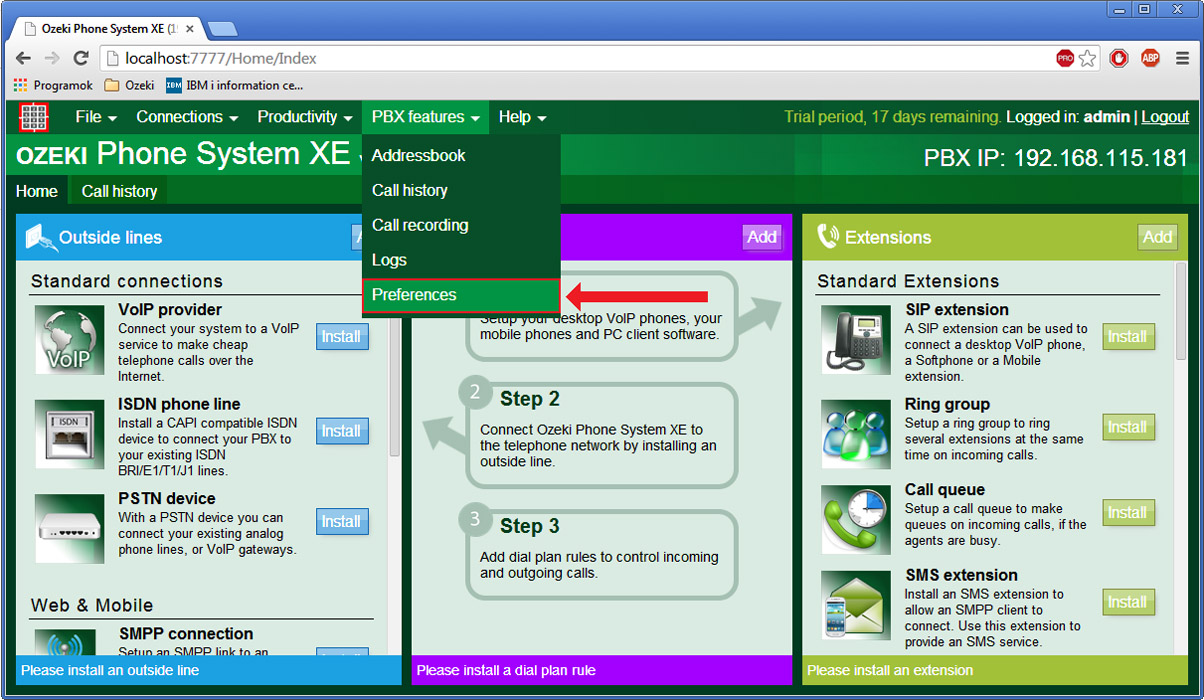
Task: Click the AdBlock Plus ABP icon
Action: (1150, 59)
